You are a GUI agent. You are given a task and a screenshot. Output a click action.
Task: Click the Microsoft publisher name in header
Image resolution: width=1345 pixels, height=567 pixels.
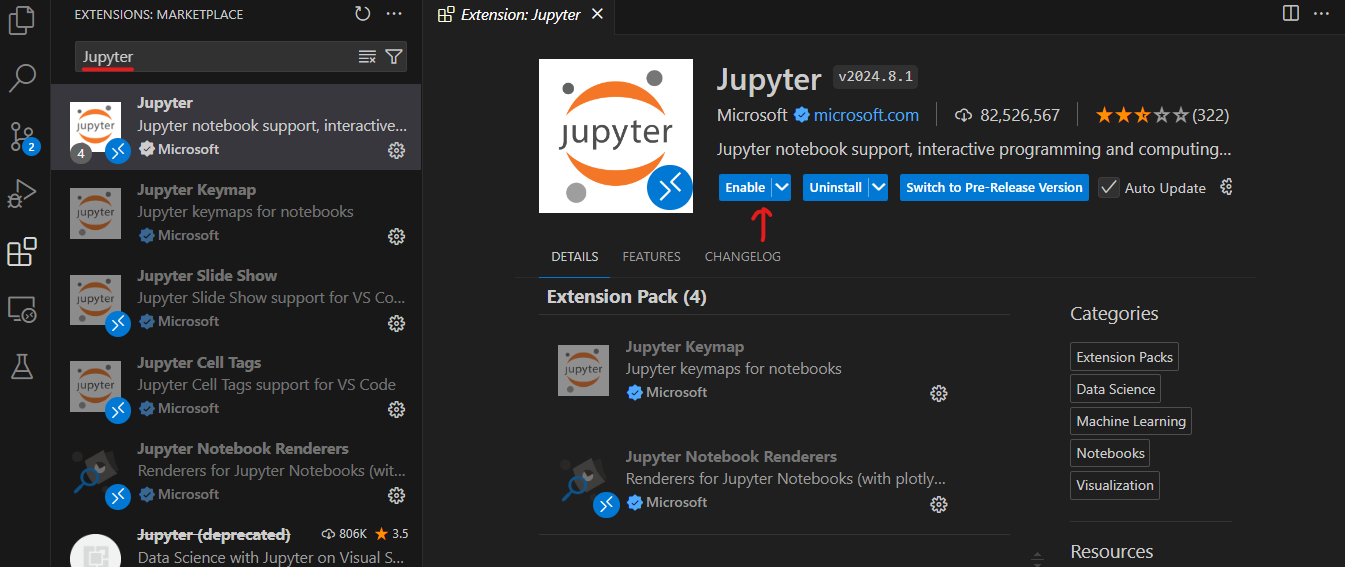(x=752, y=115)
